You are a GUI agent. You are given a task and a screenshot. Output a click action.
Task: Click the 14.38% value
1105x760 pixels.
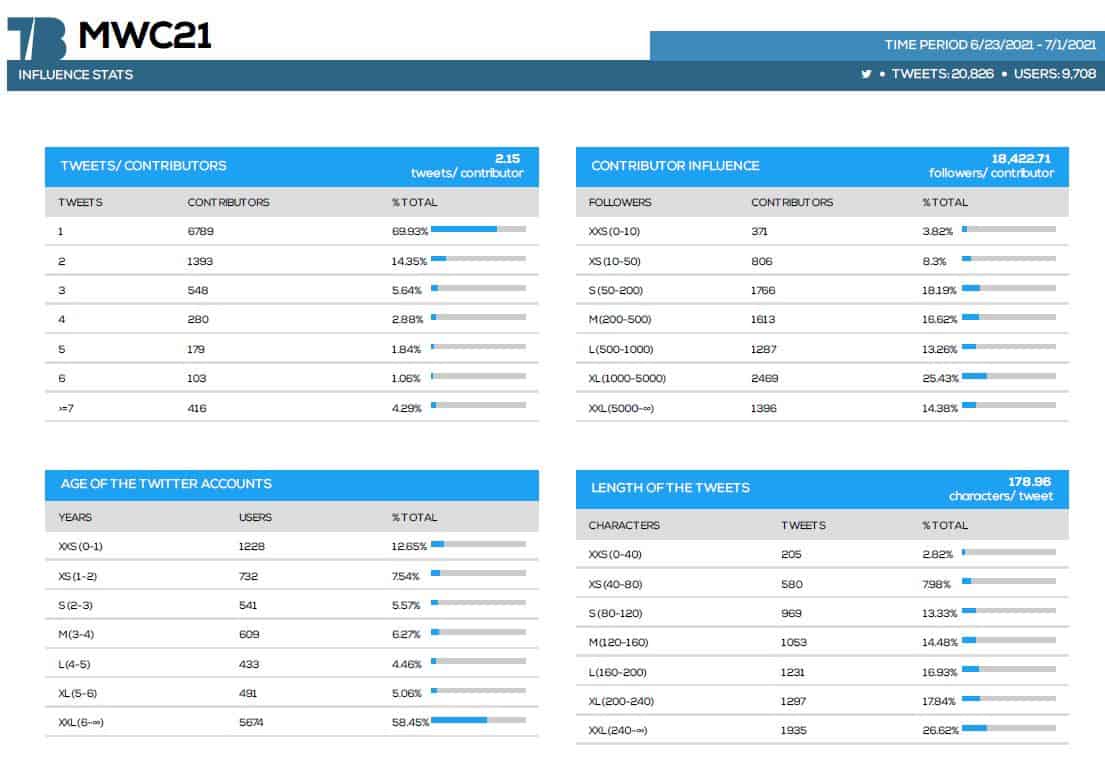point(939,408)
